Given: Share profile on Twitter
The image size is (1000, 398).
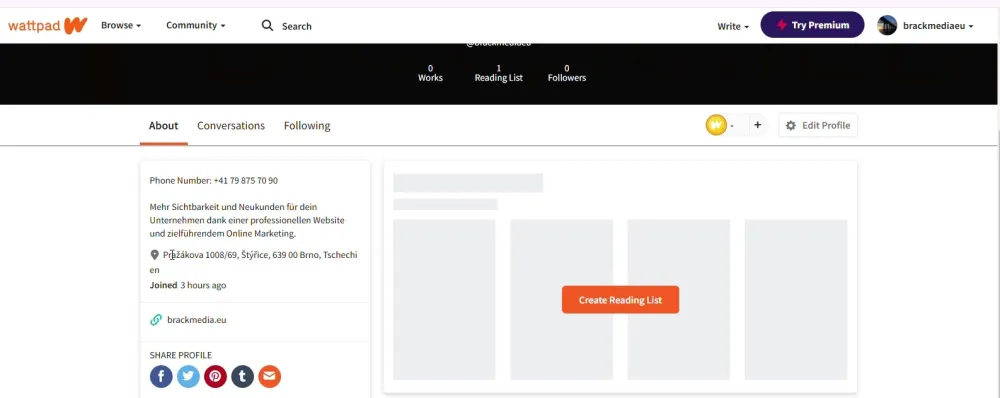Looking at the screenshot, I should point(188,376).
